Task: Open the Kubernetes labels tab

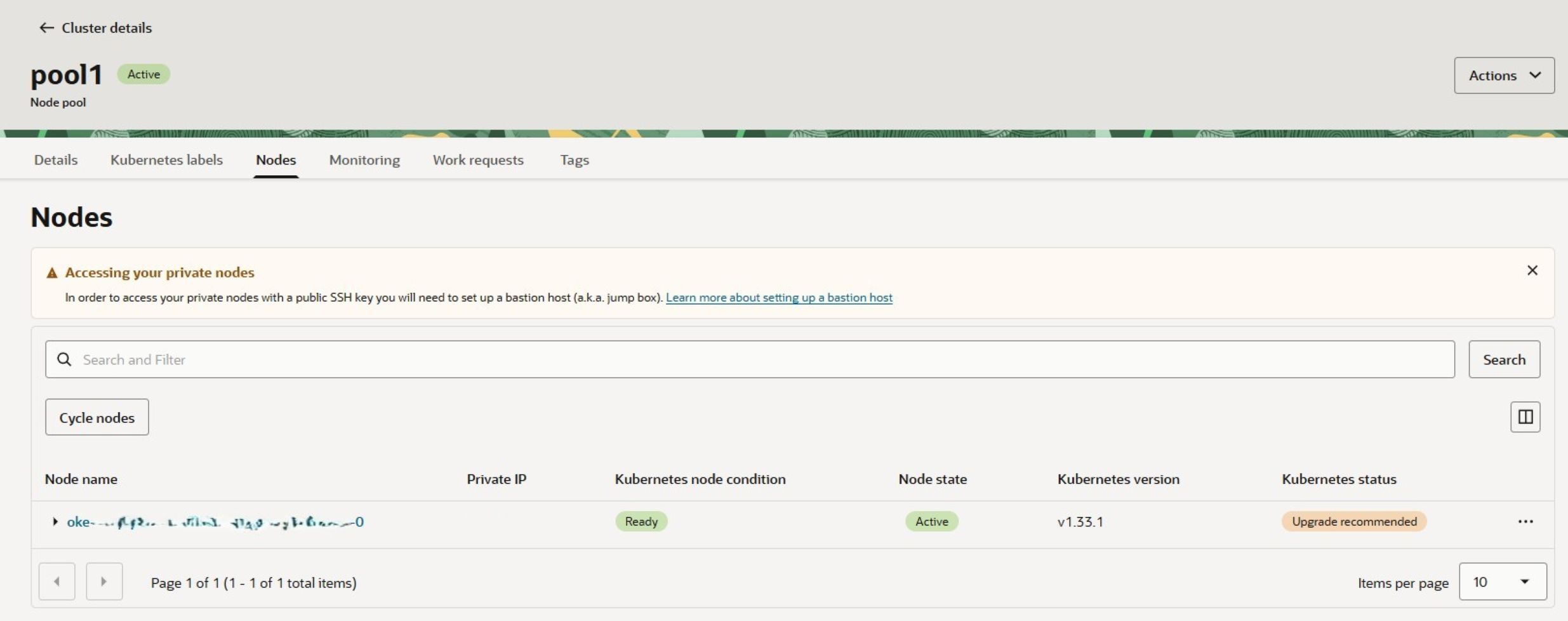Action: tap(166, 160)
